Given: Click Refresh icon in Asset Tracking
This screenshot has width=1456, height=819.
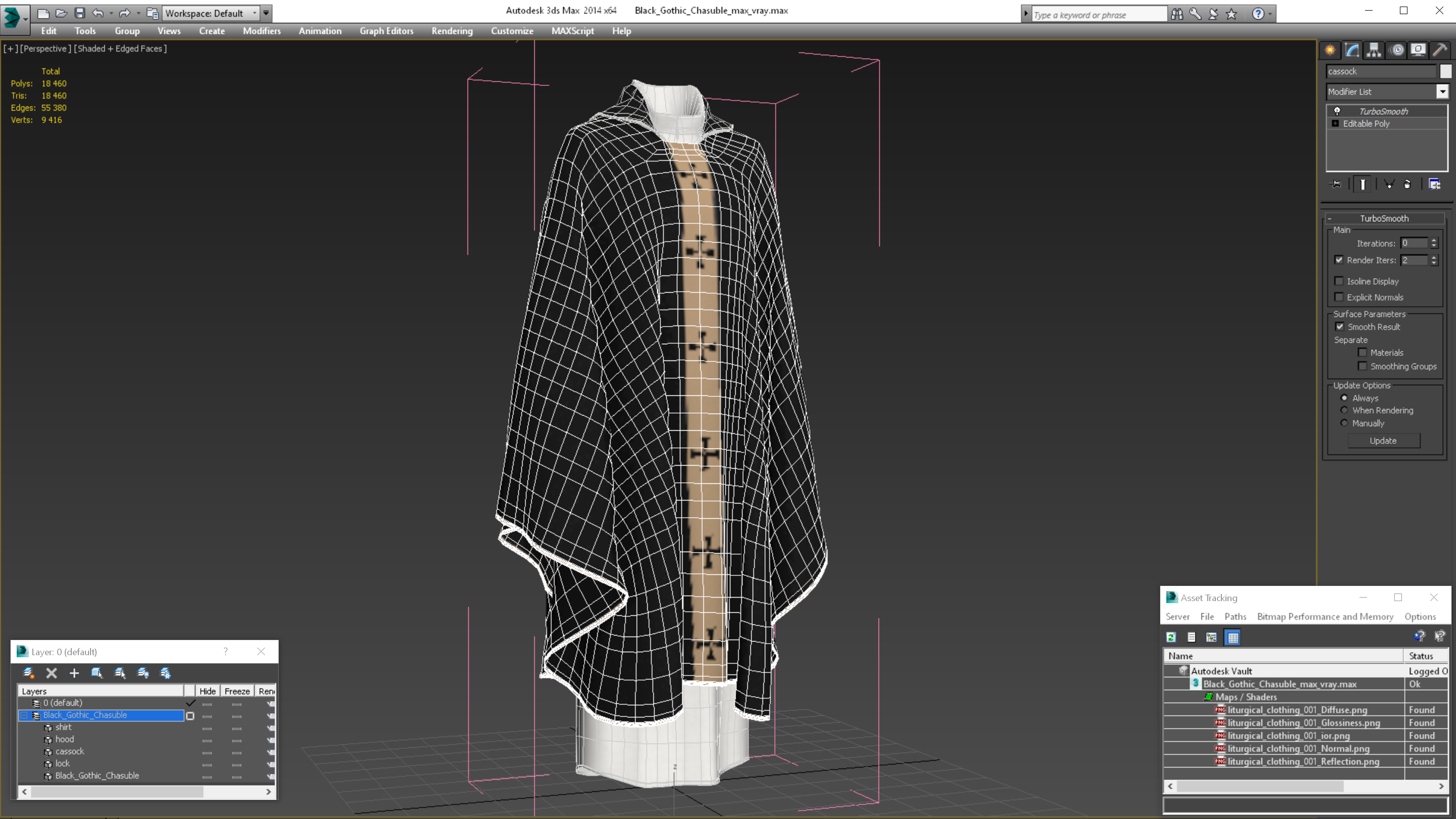Looking at the screenshot, I should click(x=1171, y=637).
